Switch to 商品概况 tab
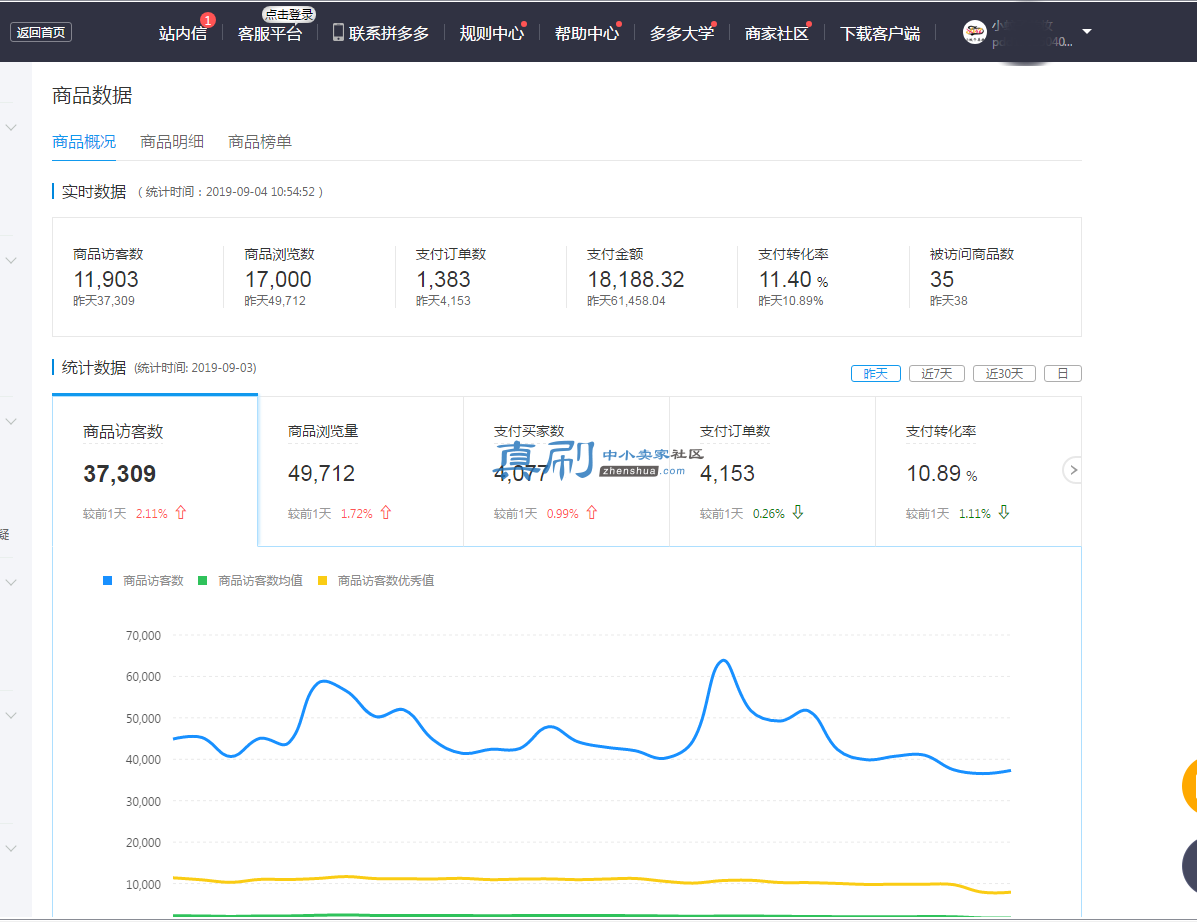The image size is (1197, 922). pos(84,142)
